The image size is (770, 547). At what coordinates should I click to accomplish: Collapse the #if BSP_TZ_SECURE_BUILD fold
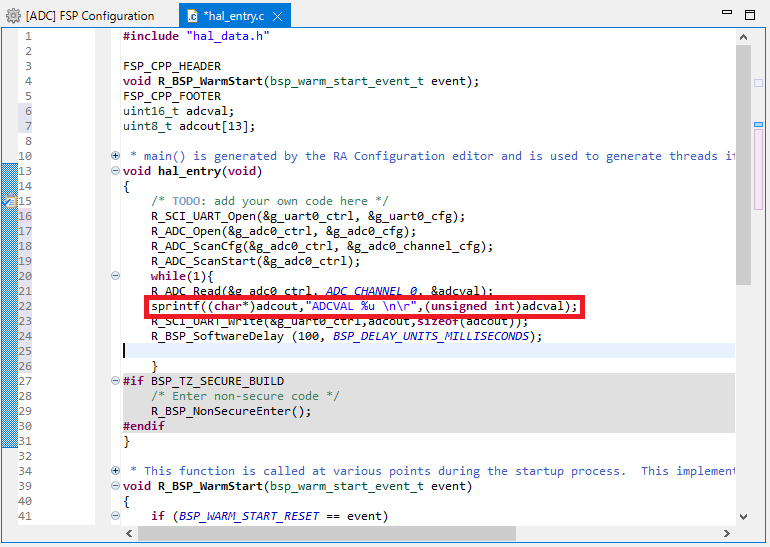click(x=115, y=381)
